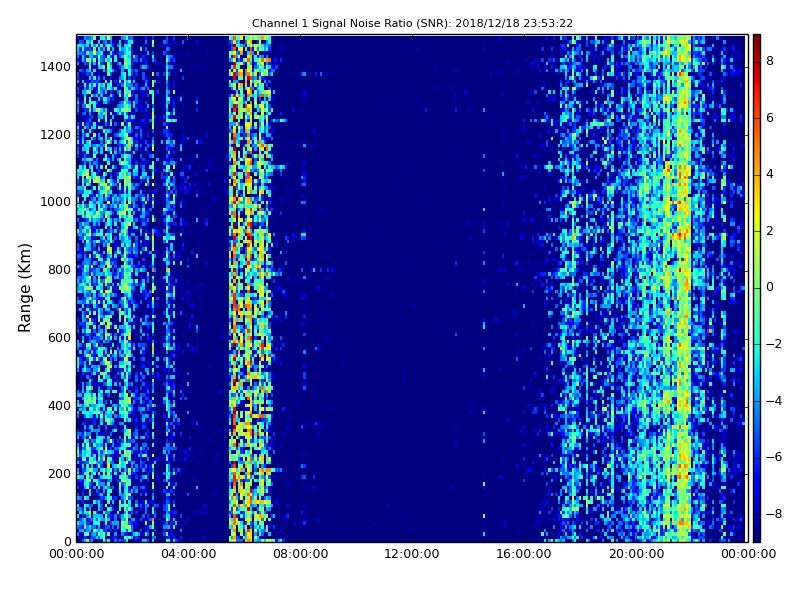Click the colorbar label −2
Image resolution: width=800 pixels, height=600 pixels.
click(774, 344)
